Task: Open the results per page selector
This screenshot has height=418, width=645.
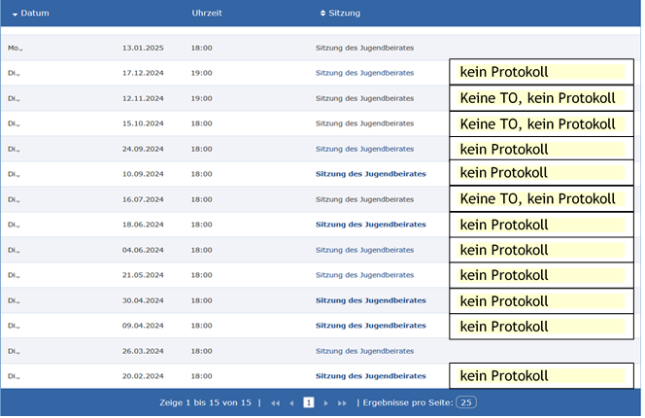Action: tap(466, 402)
